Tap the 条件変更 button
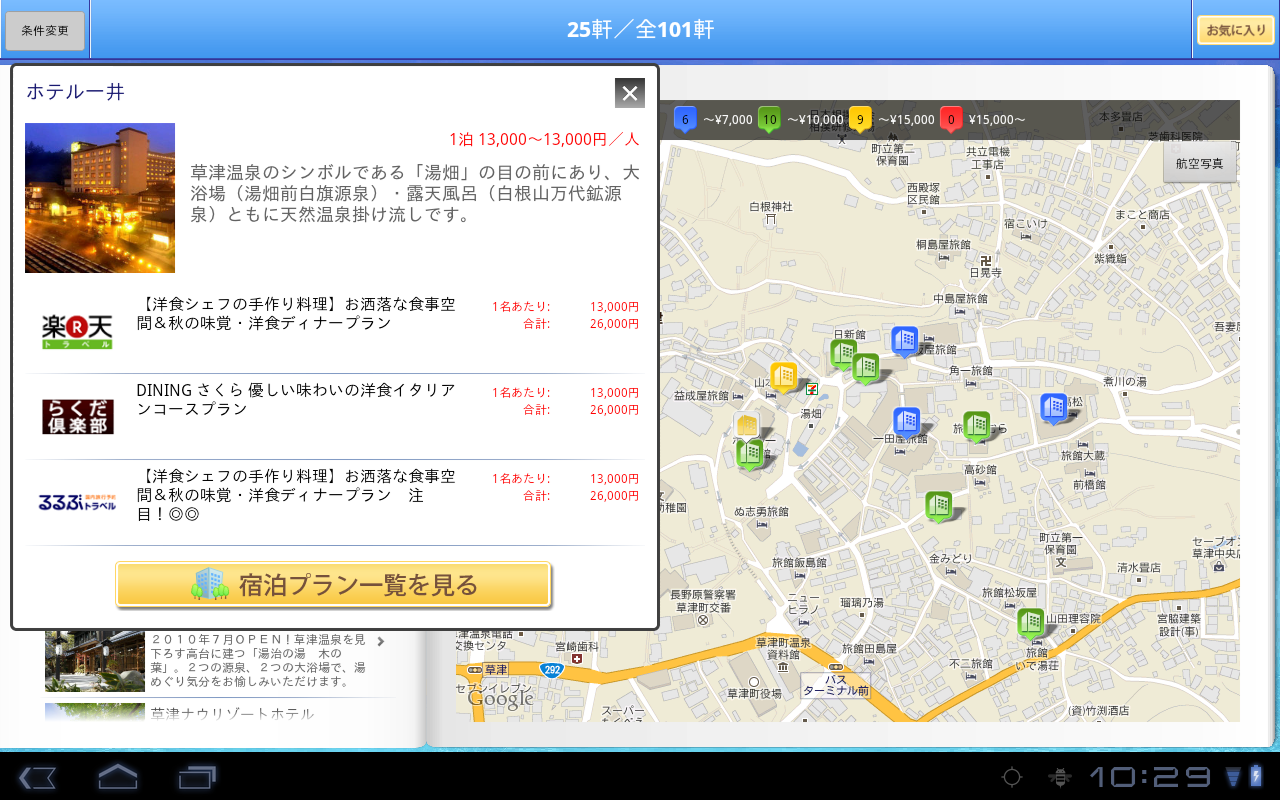1280x800 pixels. pyautogui.click(x=45, y=31)
